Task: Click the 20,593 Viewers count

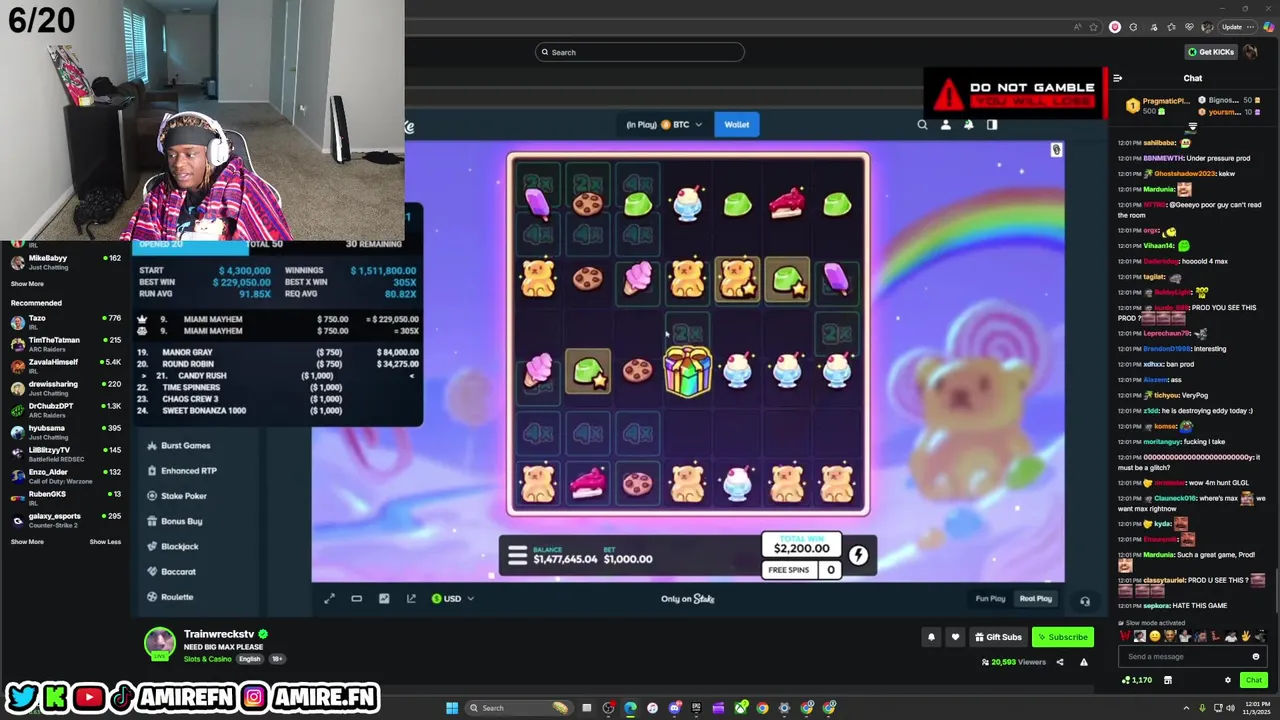Action: point(1015,662)
